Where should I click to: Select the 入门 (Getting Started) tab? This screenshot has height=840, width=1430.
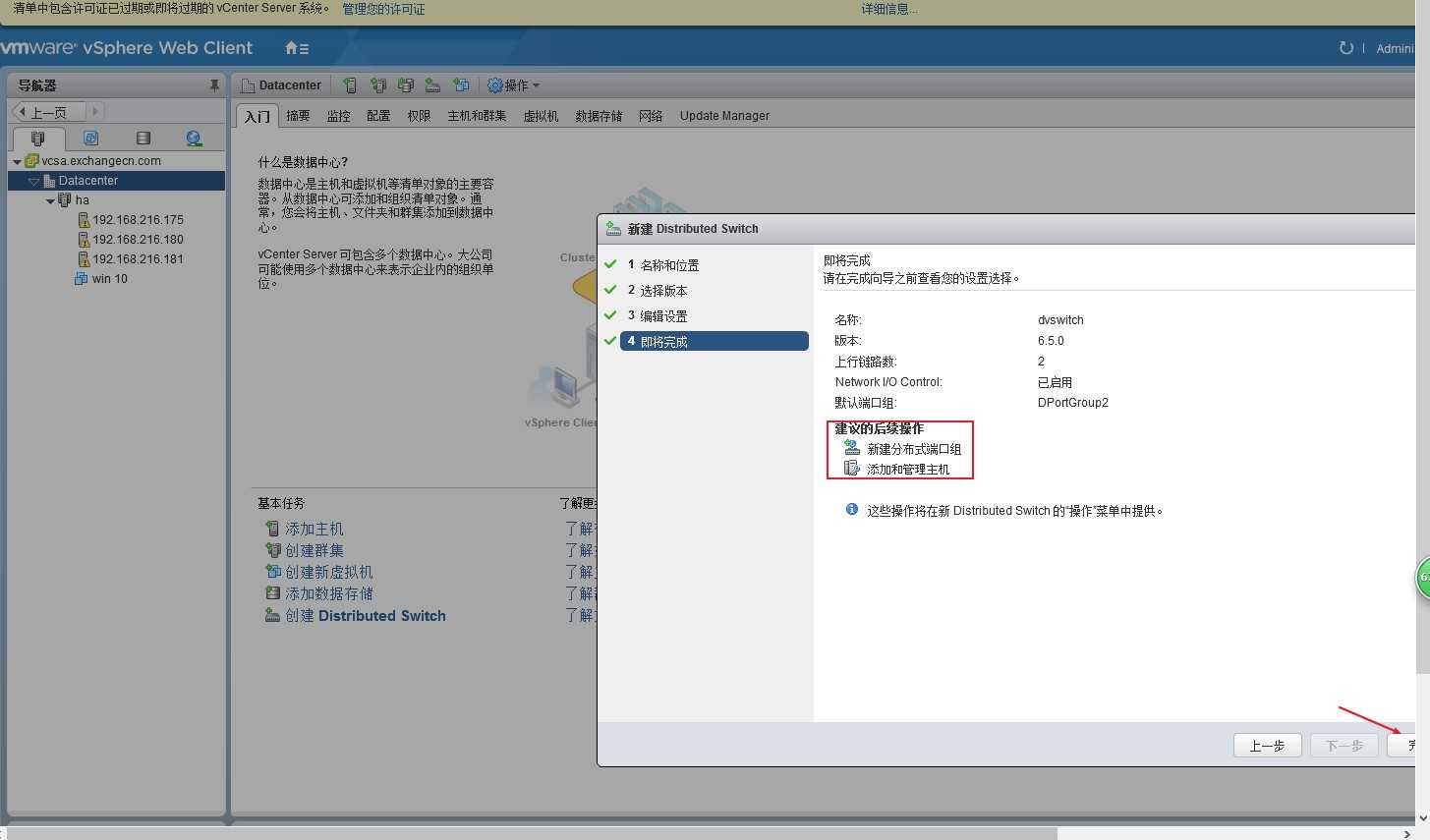point(257,116)
